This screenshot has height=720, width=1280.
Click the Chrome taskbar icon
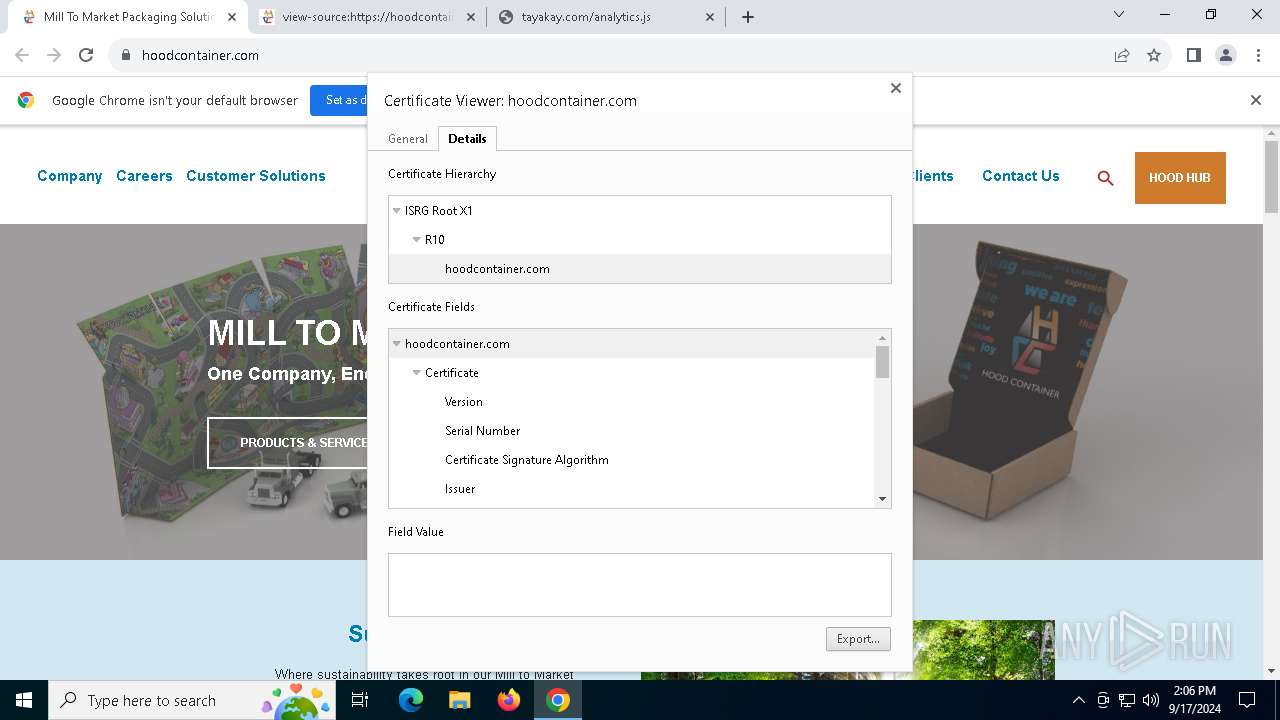point(558,700)
